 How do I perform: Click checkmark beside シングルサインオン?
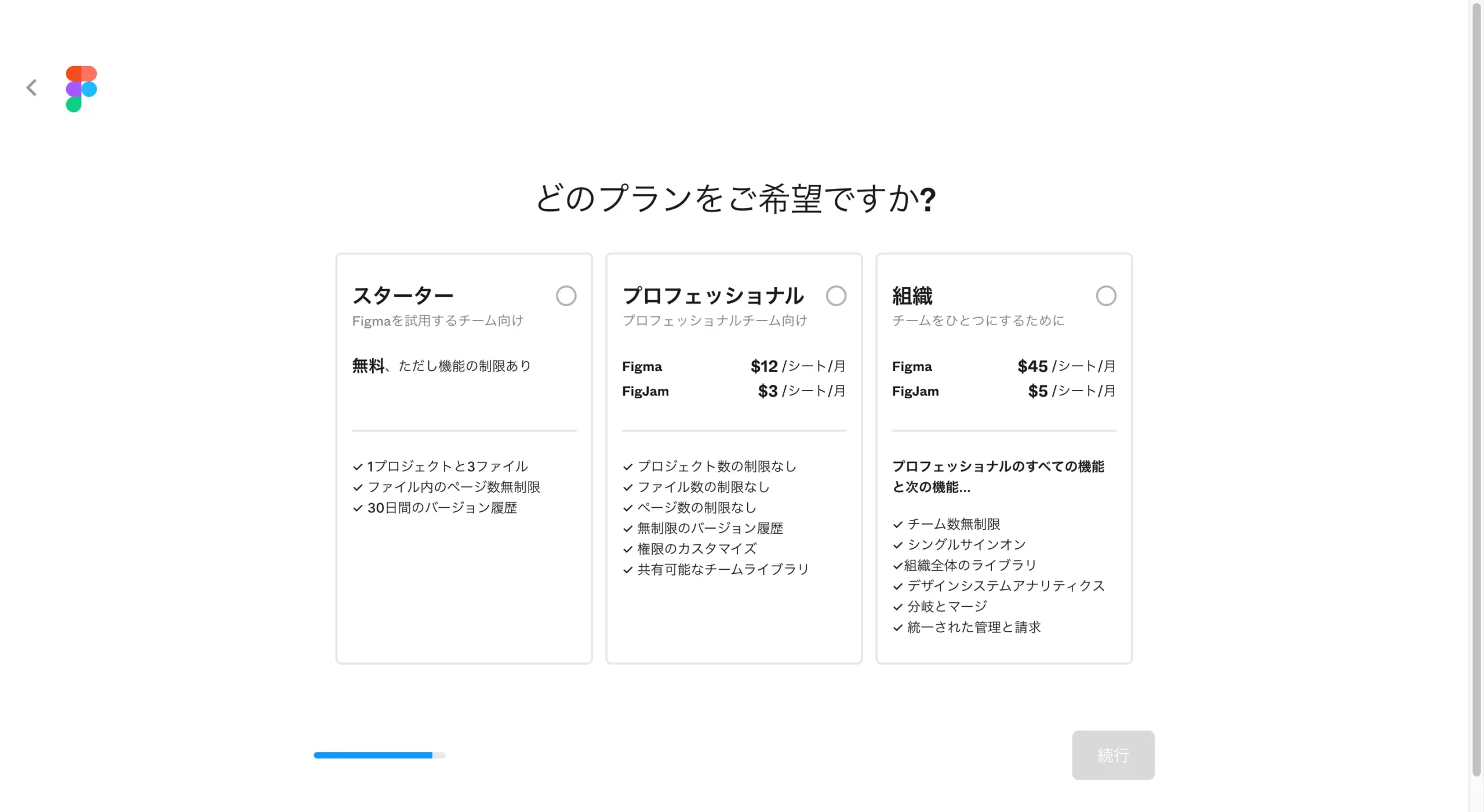[x=898, y=545]
